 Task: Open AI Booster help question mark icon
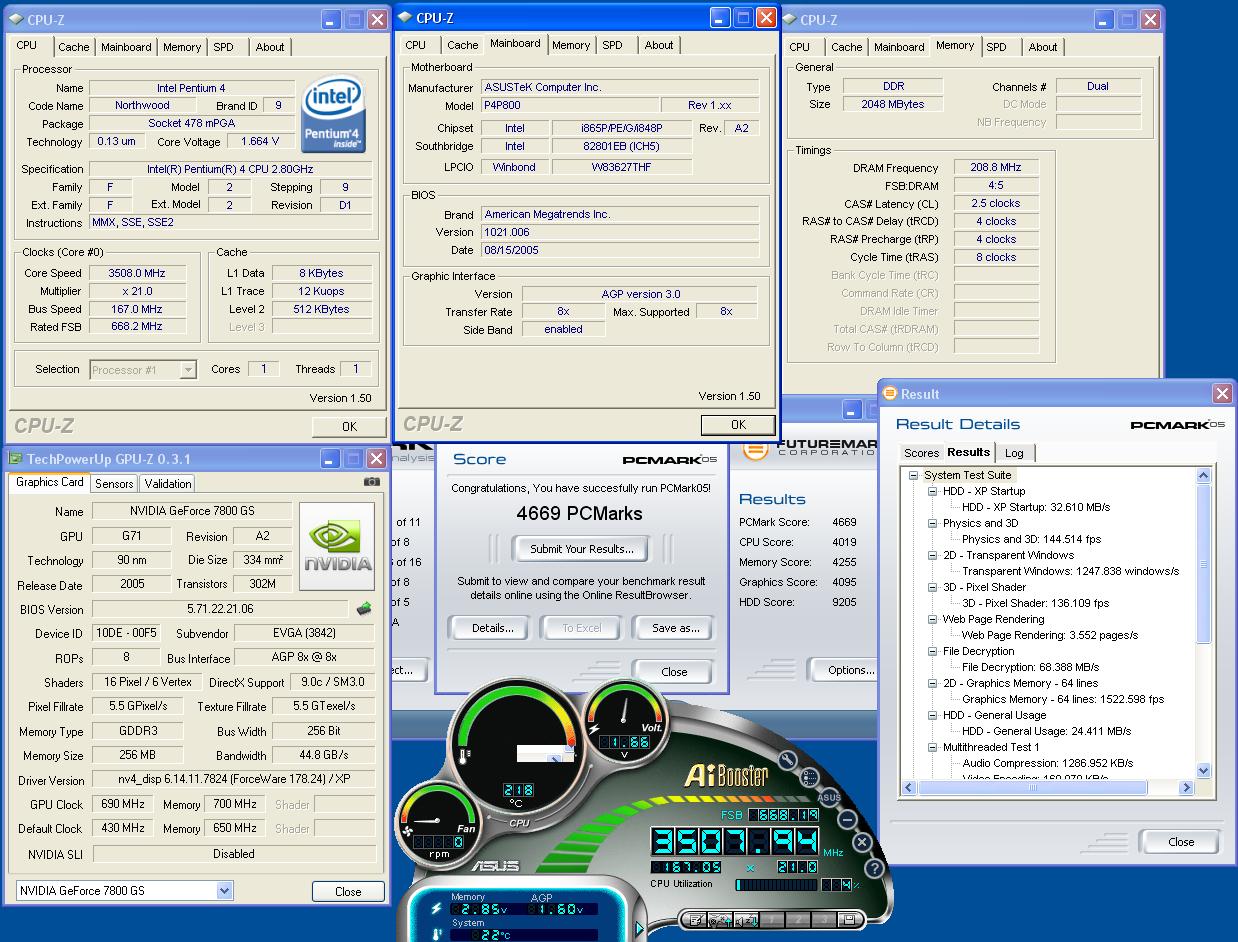[x=875, y=868]
